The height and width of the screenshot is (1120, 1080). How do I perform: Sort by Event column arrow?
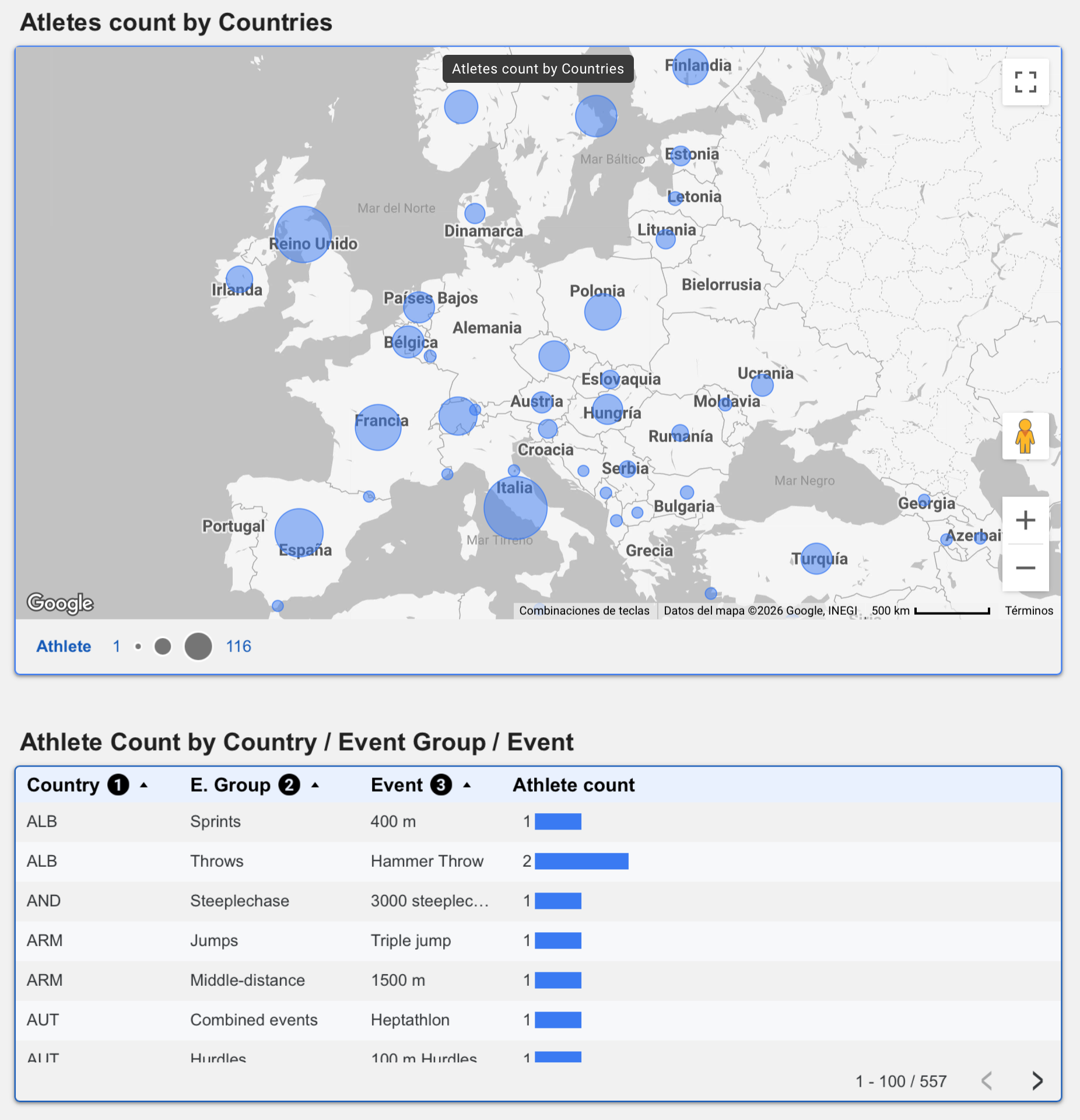tap(467, 785)
